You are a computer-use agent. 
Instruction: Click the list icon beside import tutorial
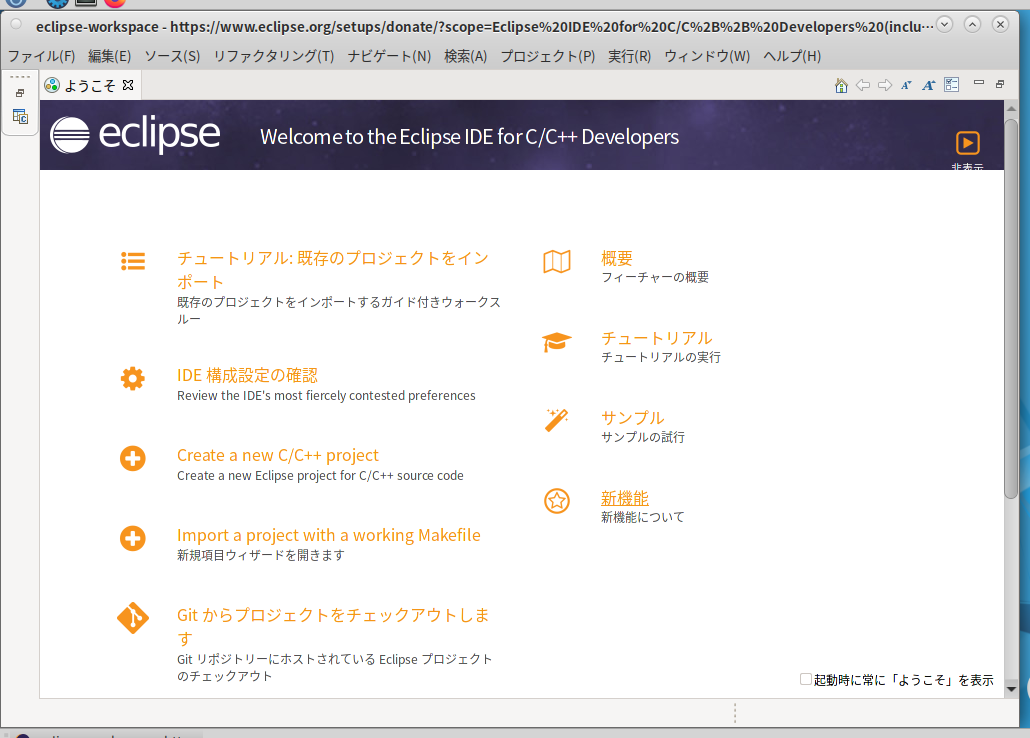click(x=133, y=262)
